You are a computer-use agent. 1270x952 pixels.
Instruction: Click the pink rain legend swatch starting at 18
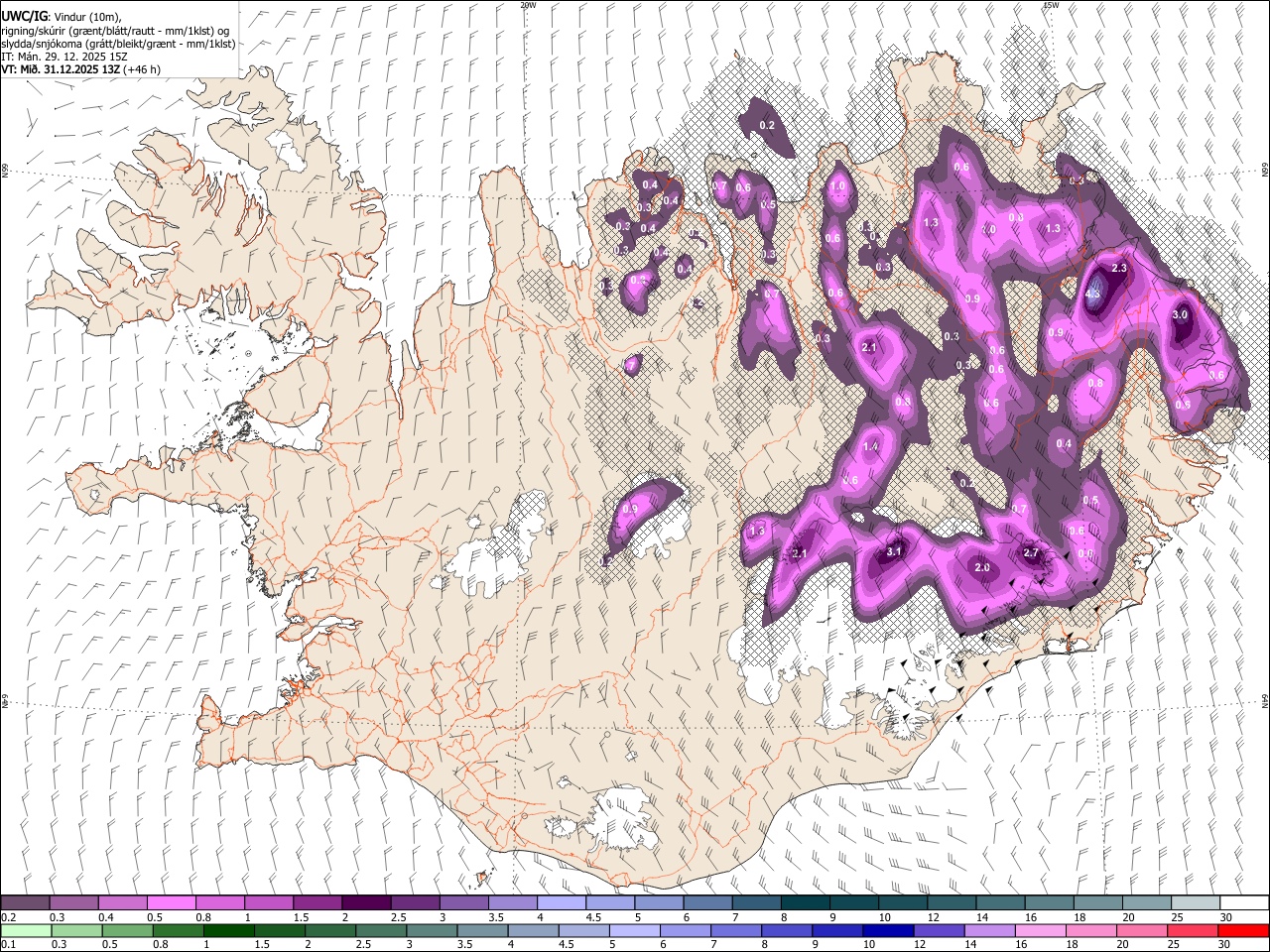point(1090,931)
